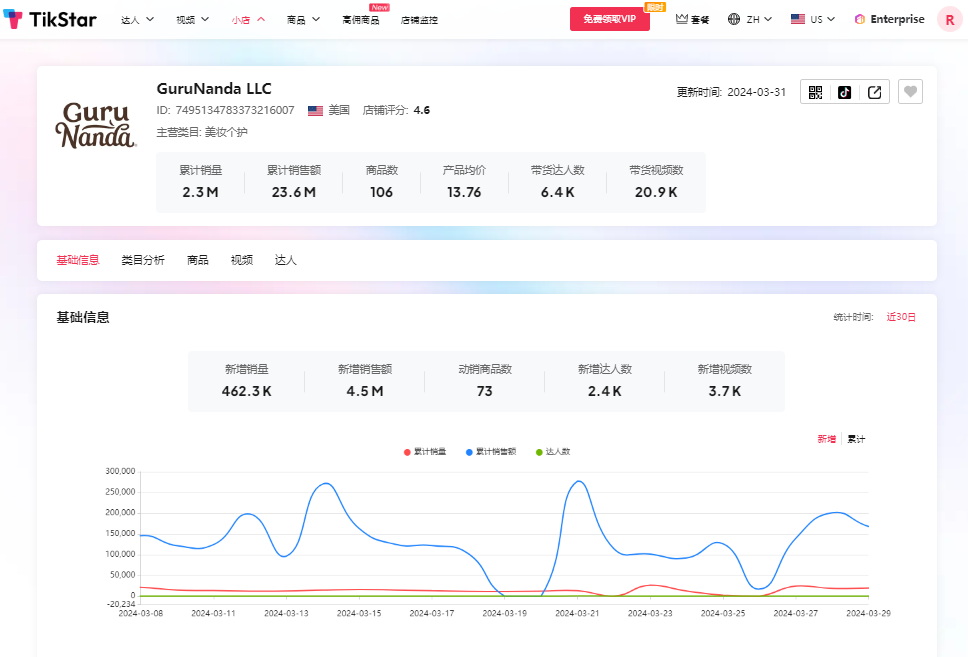
Task: Collapse the 小店 dropdown menu
Action: click(248, 20)
